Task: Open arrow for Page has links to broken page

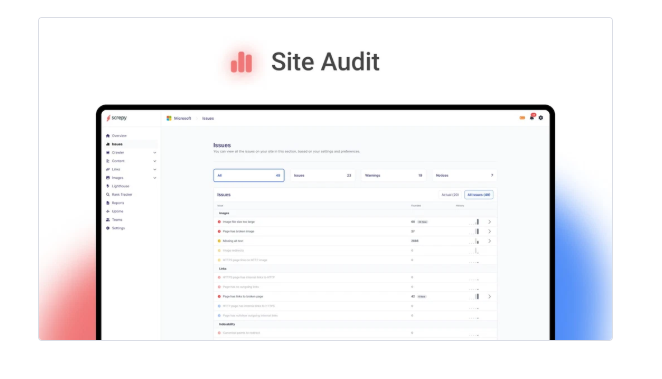Action: (x=490, y=297)
